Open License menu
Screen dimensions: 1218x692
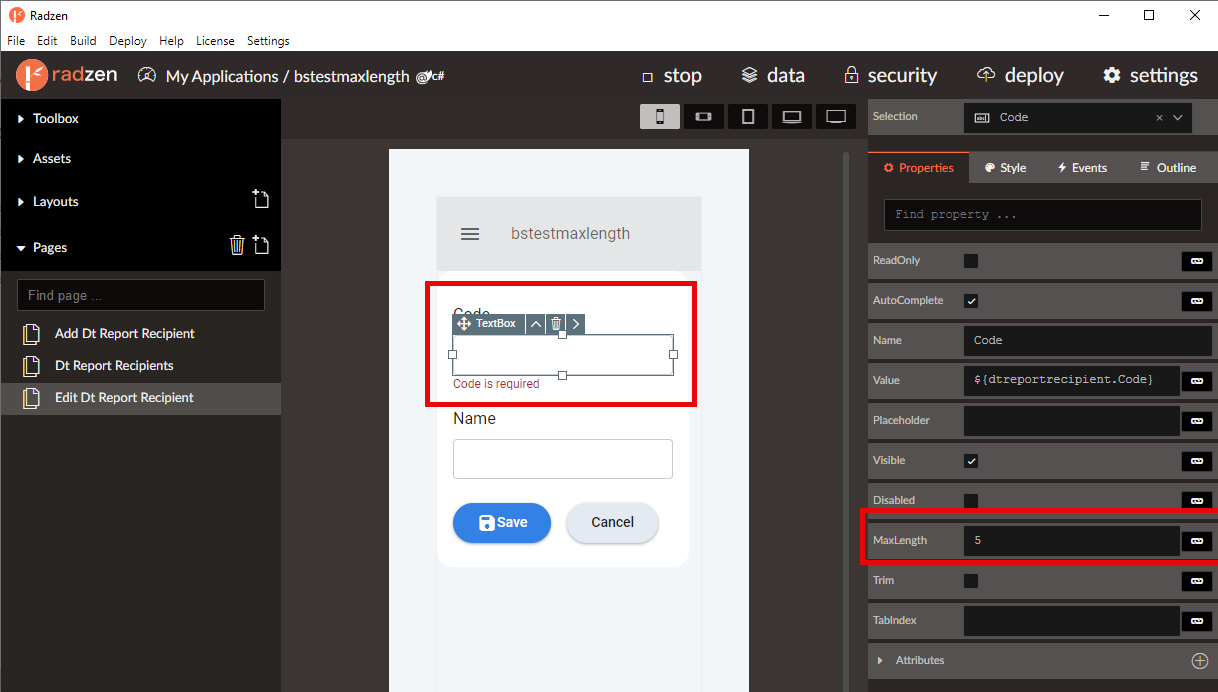tap(215, 41)
